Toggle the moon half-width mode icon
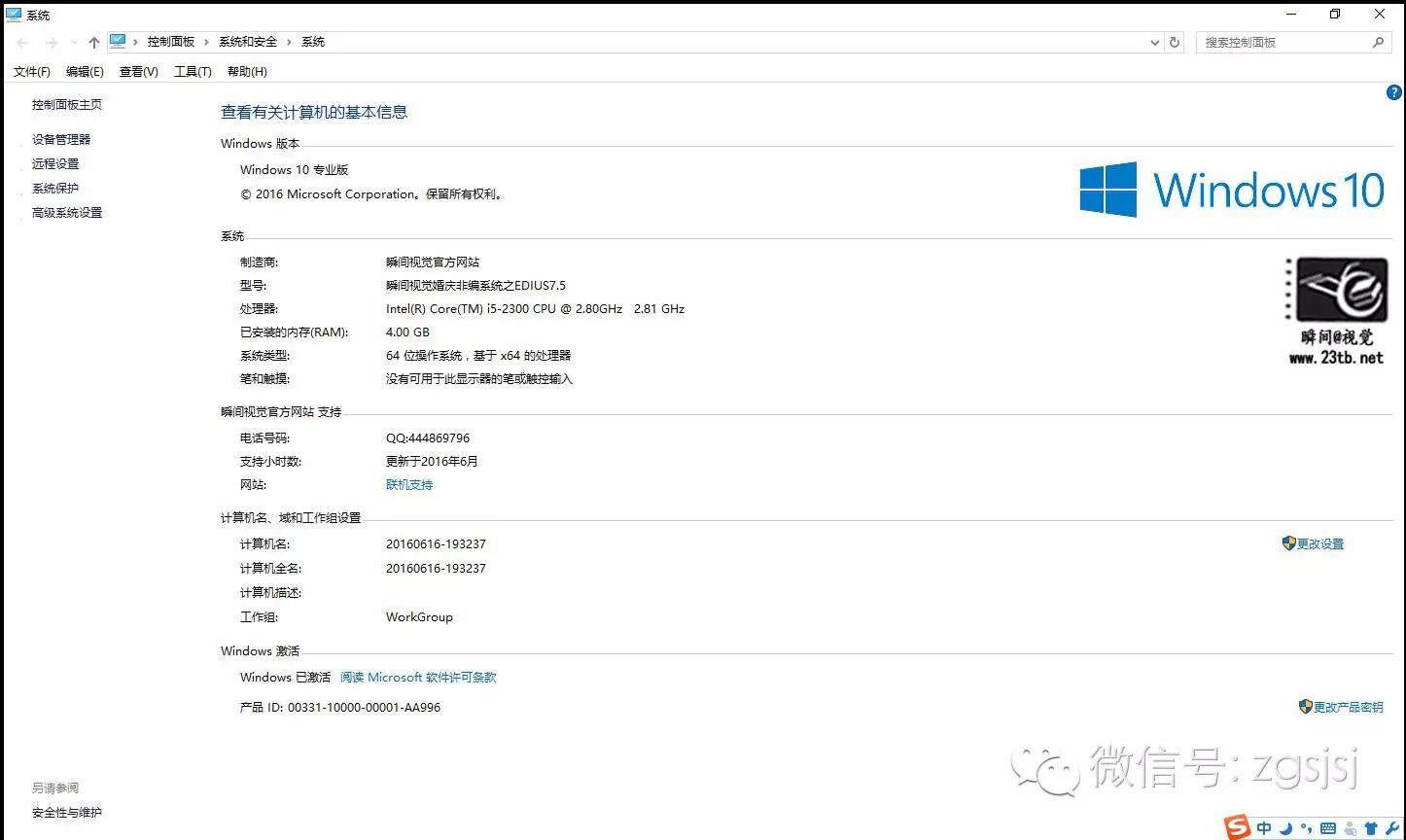This screenshot has width=1406, height=840. coord(1285,828)
